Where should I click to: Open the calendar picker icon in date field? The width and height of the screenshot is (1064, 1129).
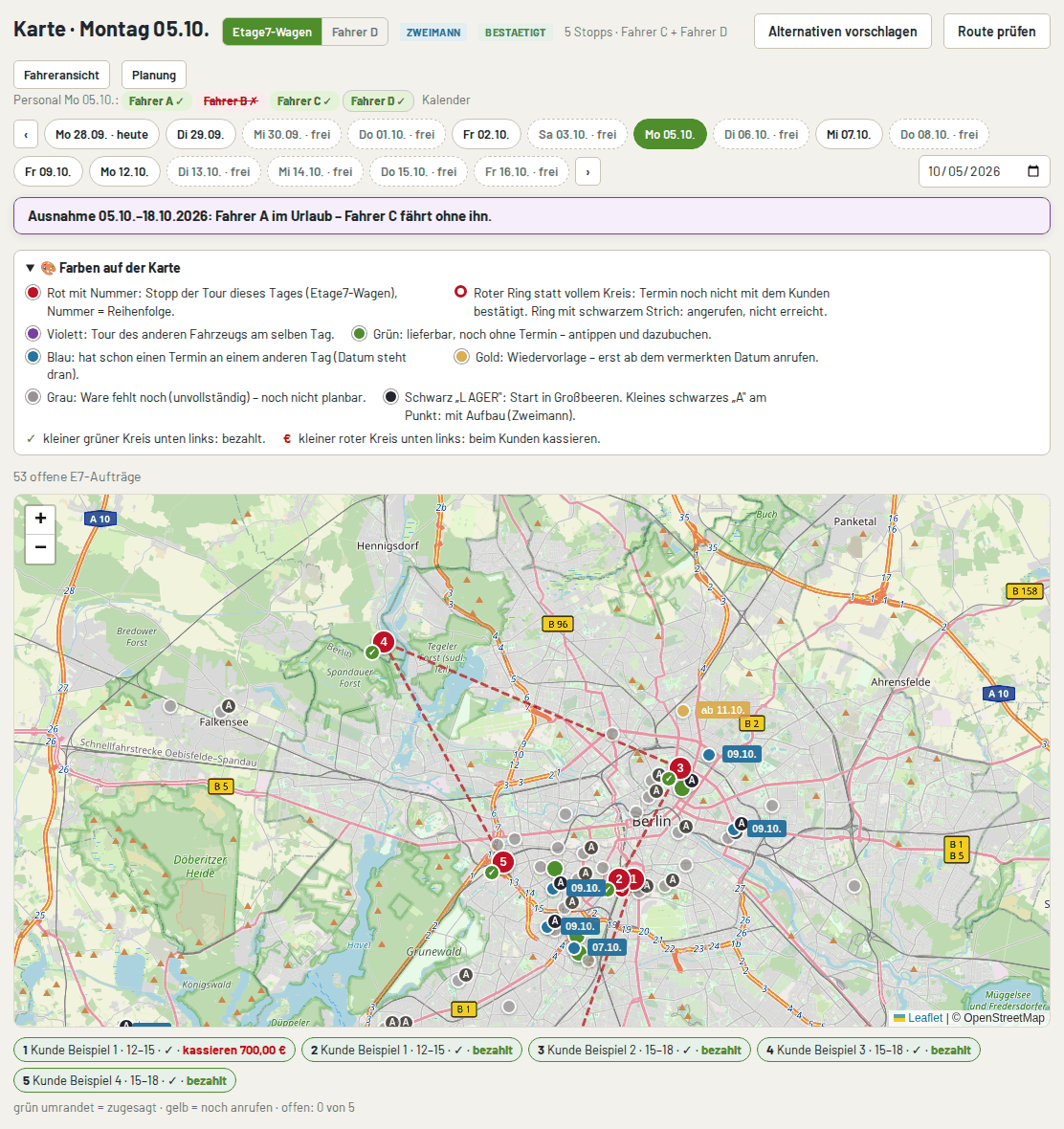coord(1033,171)
